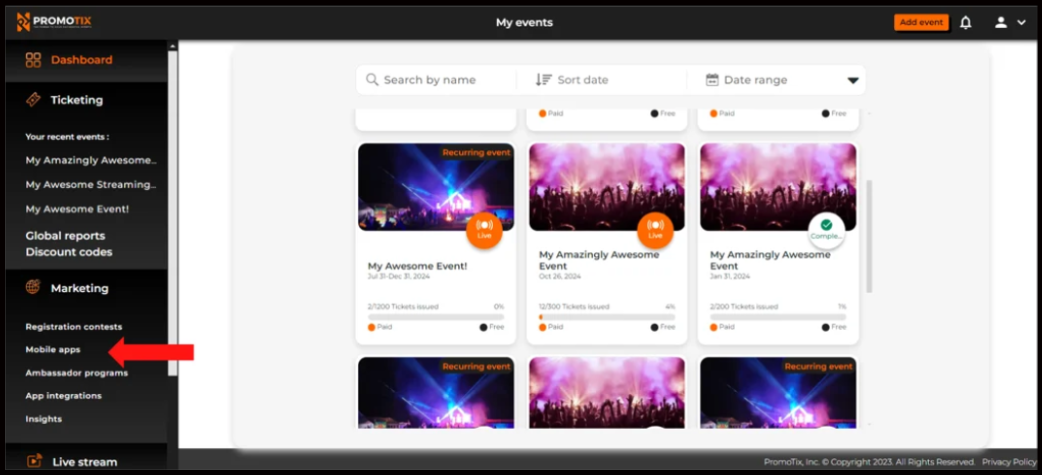Follow the Privacy Policy footer link
Image resolution: width=1042 pixels, height=475 pixels.
pyautogui.click(x=1009, y=462)
